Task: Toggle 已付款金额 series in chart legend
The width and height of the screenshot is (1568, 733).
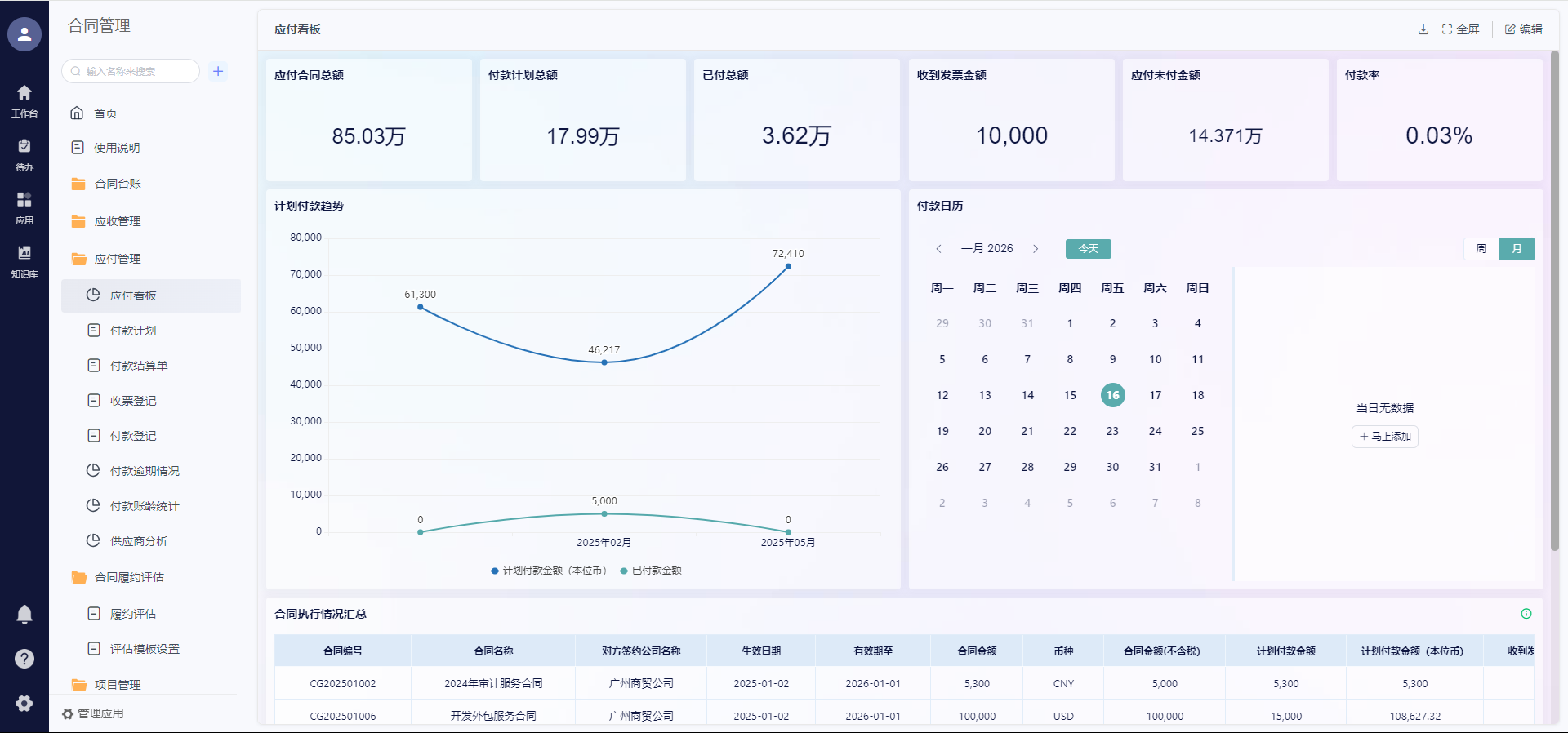Action: pos(651,571)
